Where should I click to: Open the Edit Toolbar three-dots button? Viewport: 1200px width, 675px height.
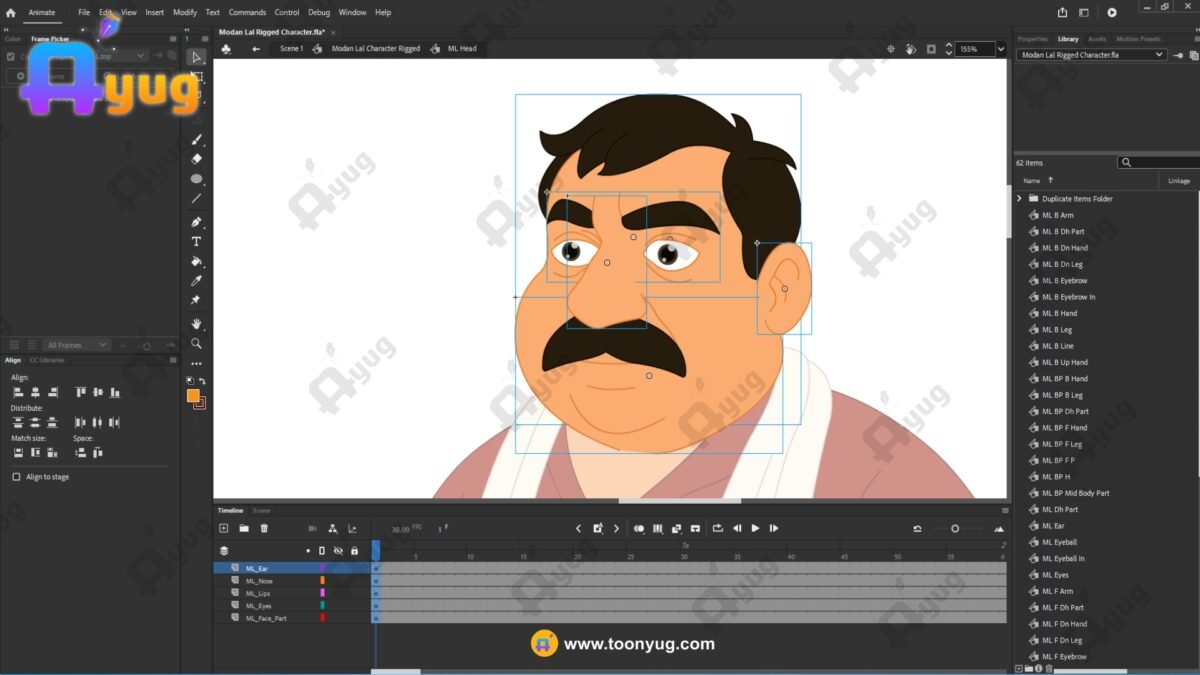196,364
